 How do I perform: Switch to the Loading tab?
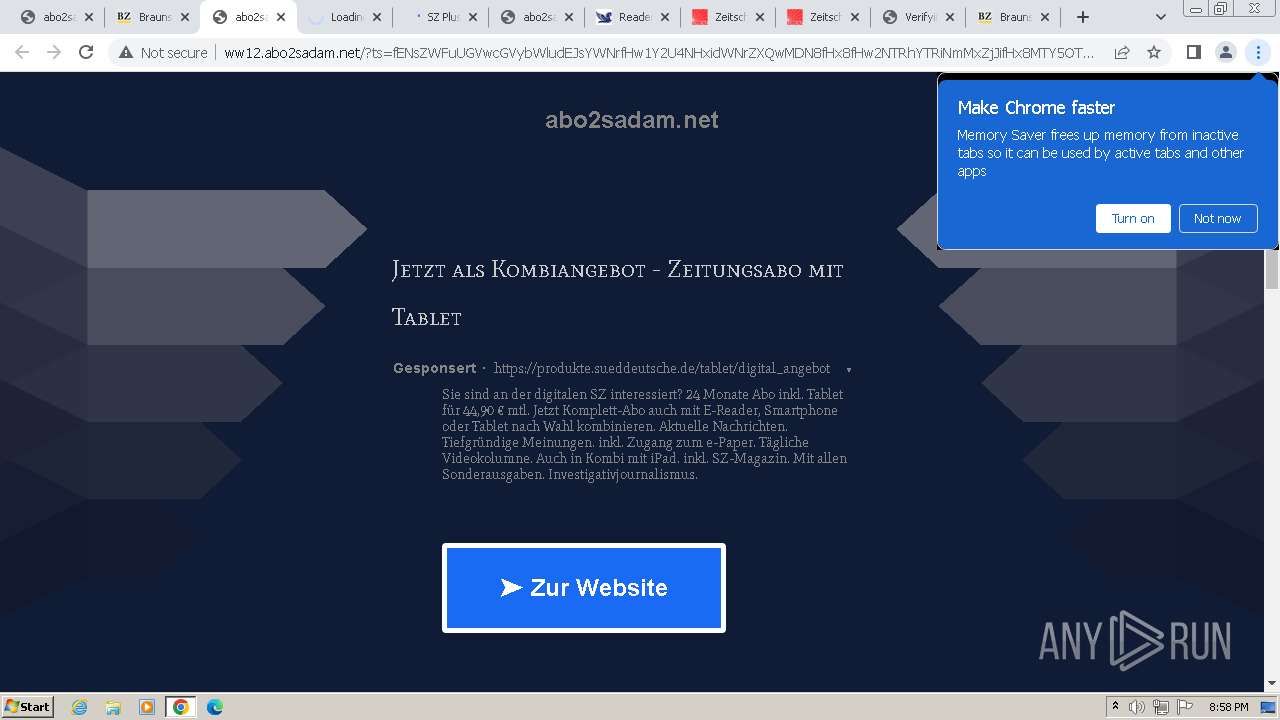345,17
